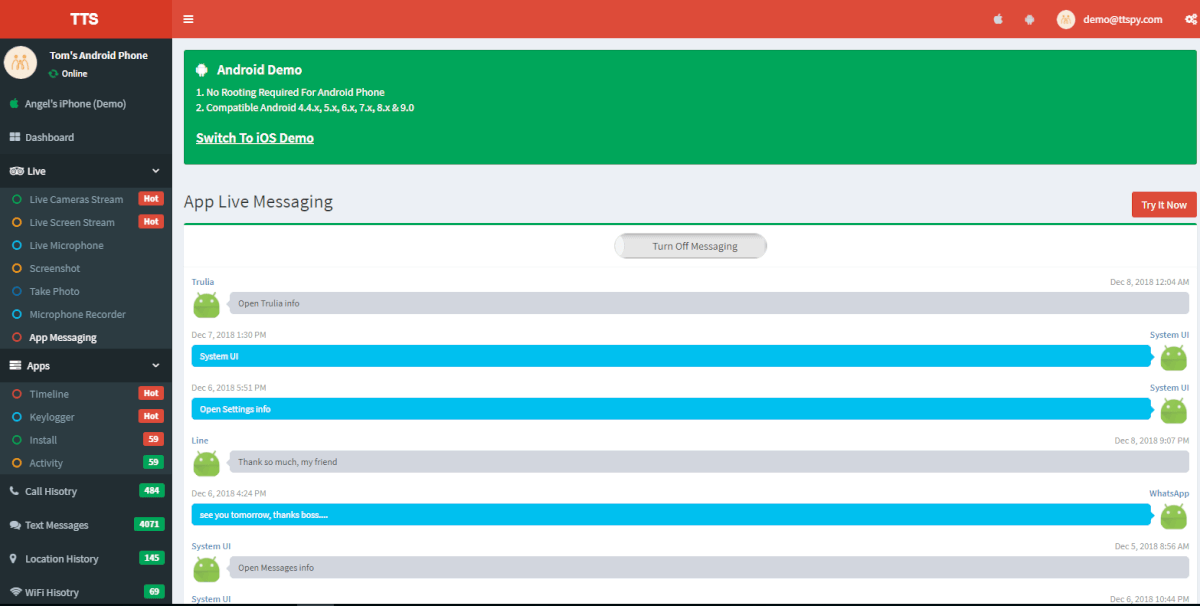Open Activity under Apps

(46, 463)
